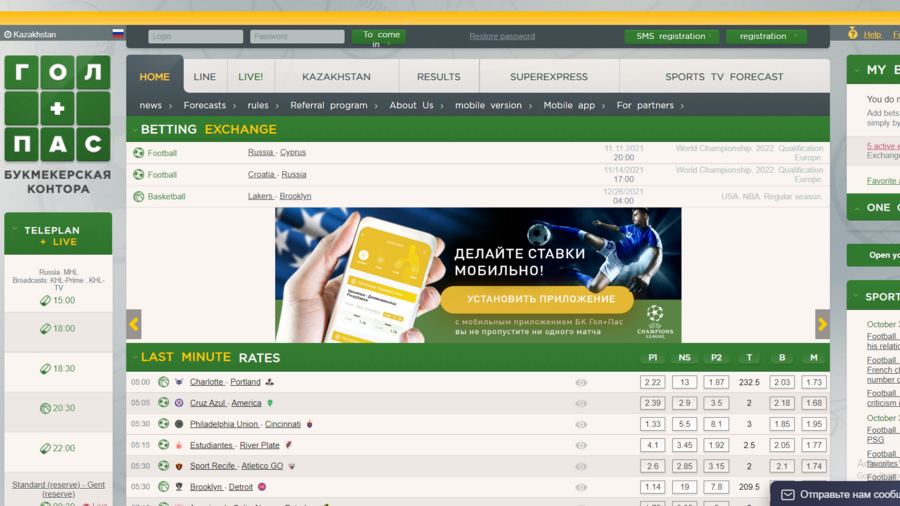Click the football icon beside Russia - Cyprus
The image size is (900, 506).
point(138,153)
